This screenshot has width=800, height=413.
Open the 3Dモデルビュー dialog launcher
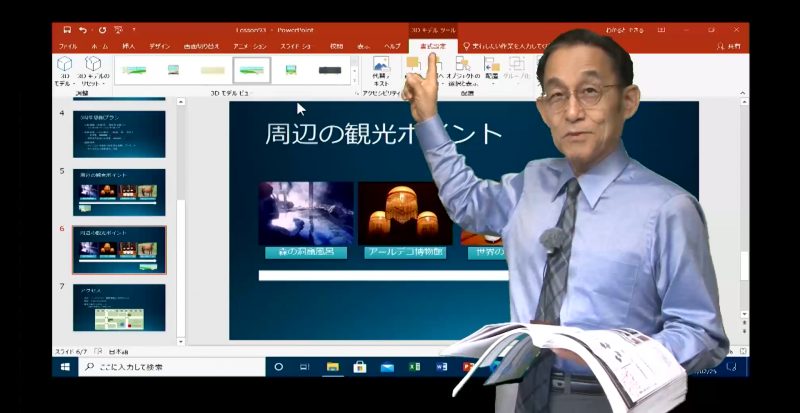(x=356, y=94)
